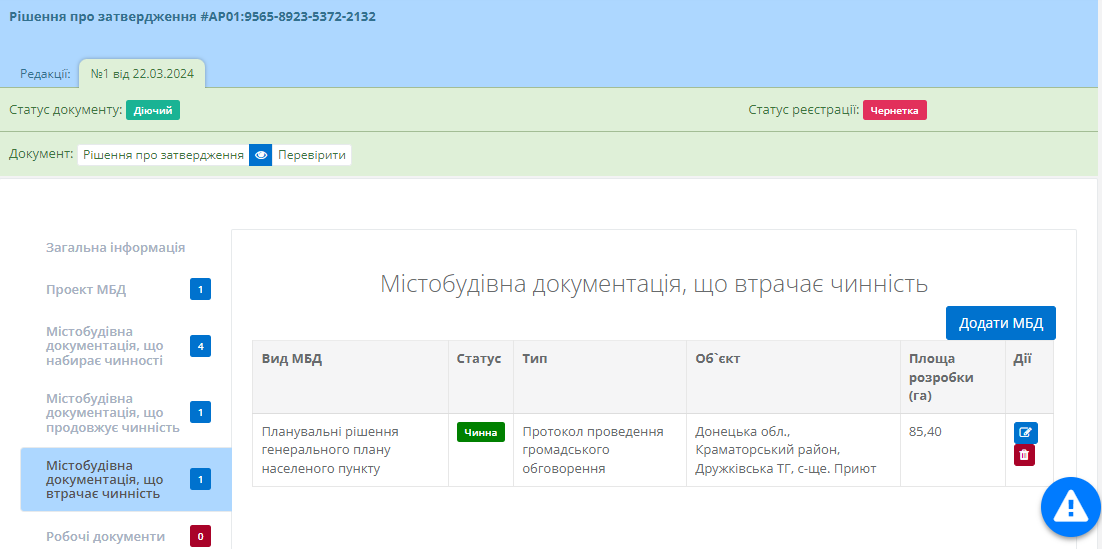The image size is (1102, 549).
Task: Click the Чернетка registration status badge
Action: 894,110
